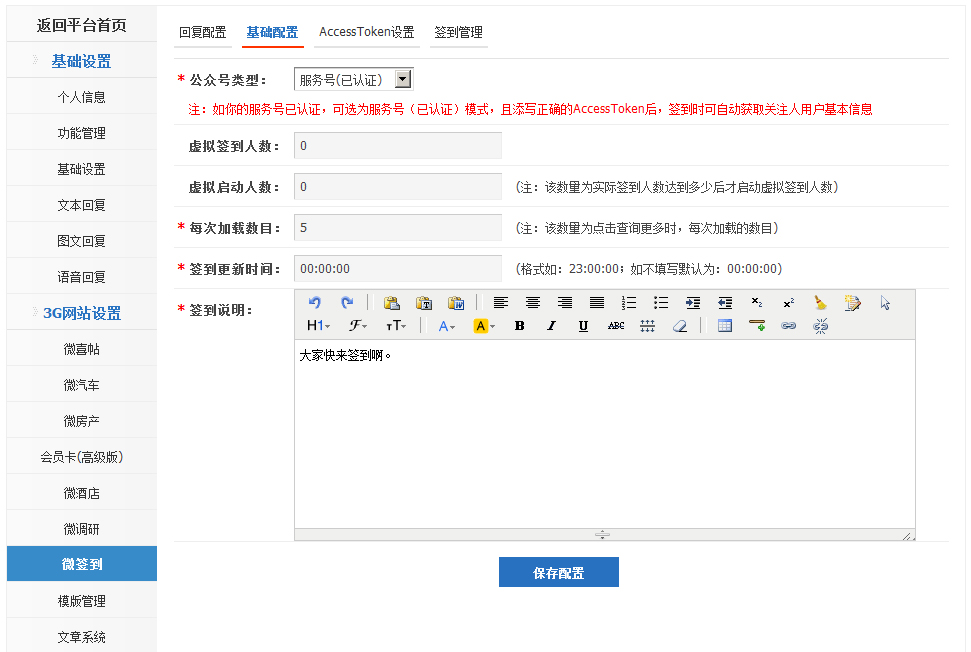The image size is (971, 652).
Task: Switch to the 基础配置 tab
Action: point(272,32)
